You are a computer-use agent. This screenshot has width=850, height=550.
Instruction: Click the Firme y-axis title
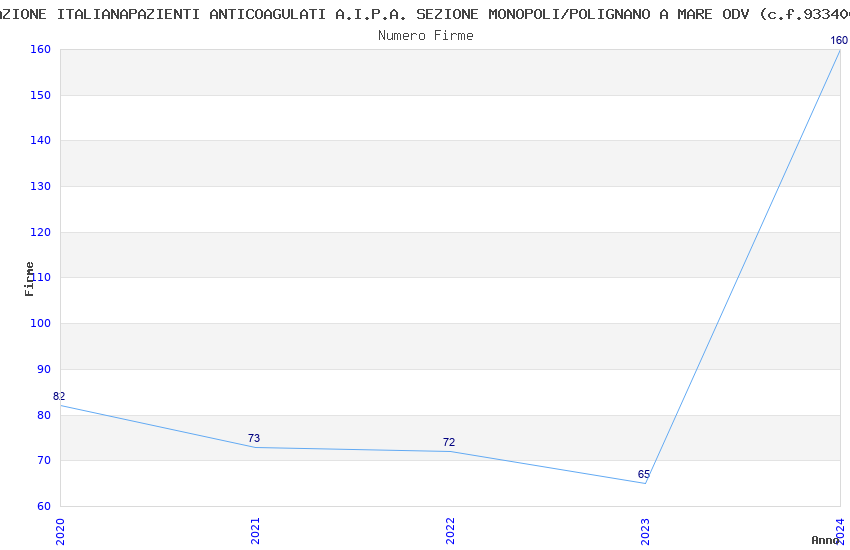click(x=29, y=279)
